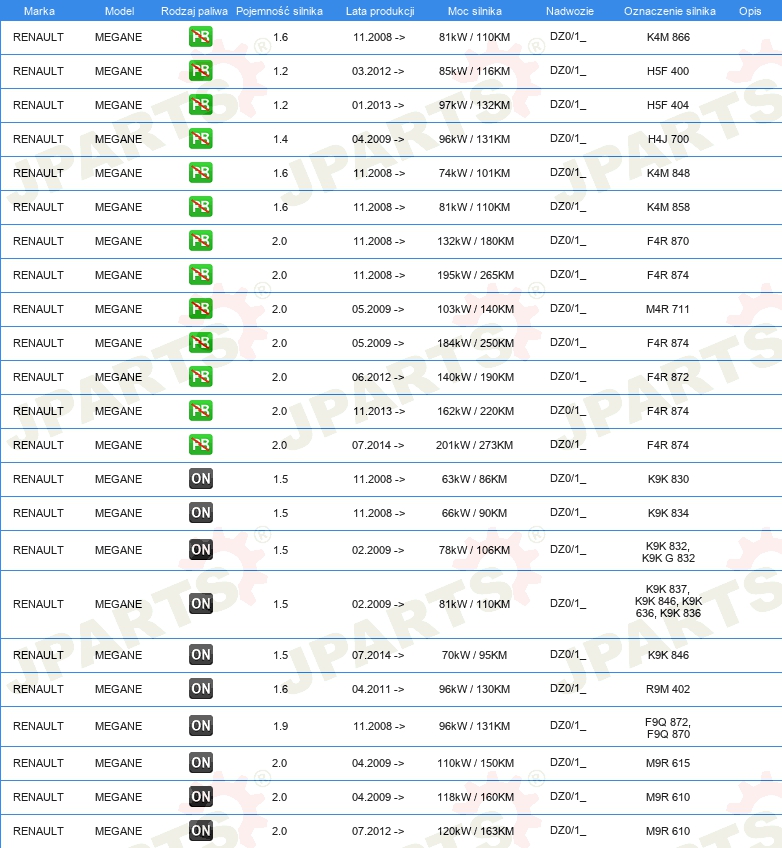Click the petrol icon in the H5F 400 row
This screenshot has height=848, width=782.
(201, 71)
